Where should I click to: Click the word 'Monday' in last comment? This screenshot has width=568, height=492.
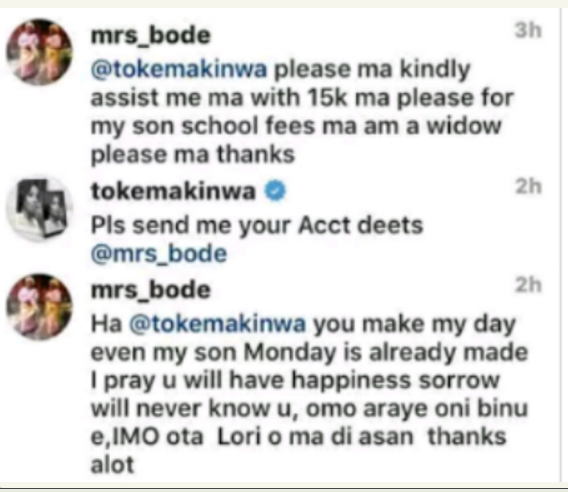tap(289, 353)
